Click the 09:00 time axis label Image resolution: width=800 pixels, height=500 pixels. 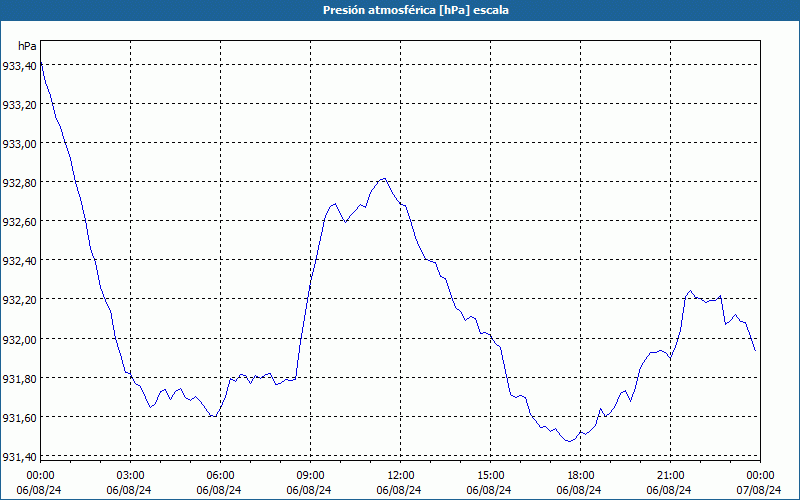pos(310,476)
